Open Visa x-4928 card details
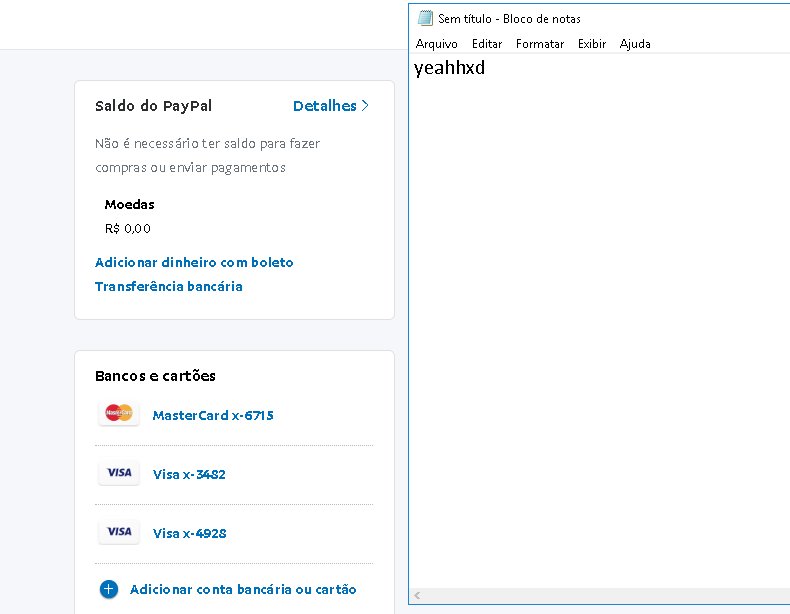The width and height of the screenshot is (790, 614). coord(189,533)
